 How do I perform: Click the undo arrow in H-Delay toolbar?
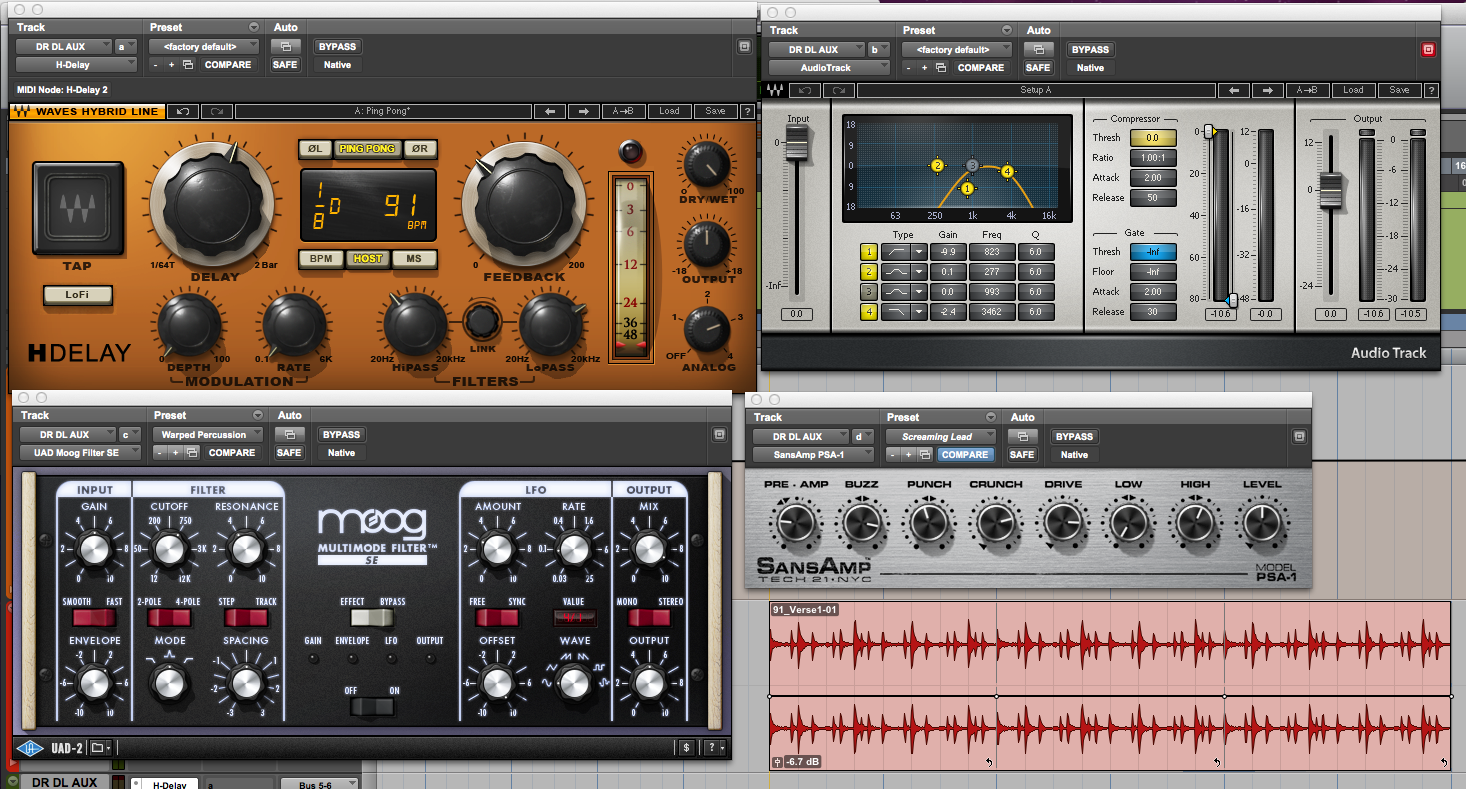[183, 111]
